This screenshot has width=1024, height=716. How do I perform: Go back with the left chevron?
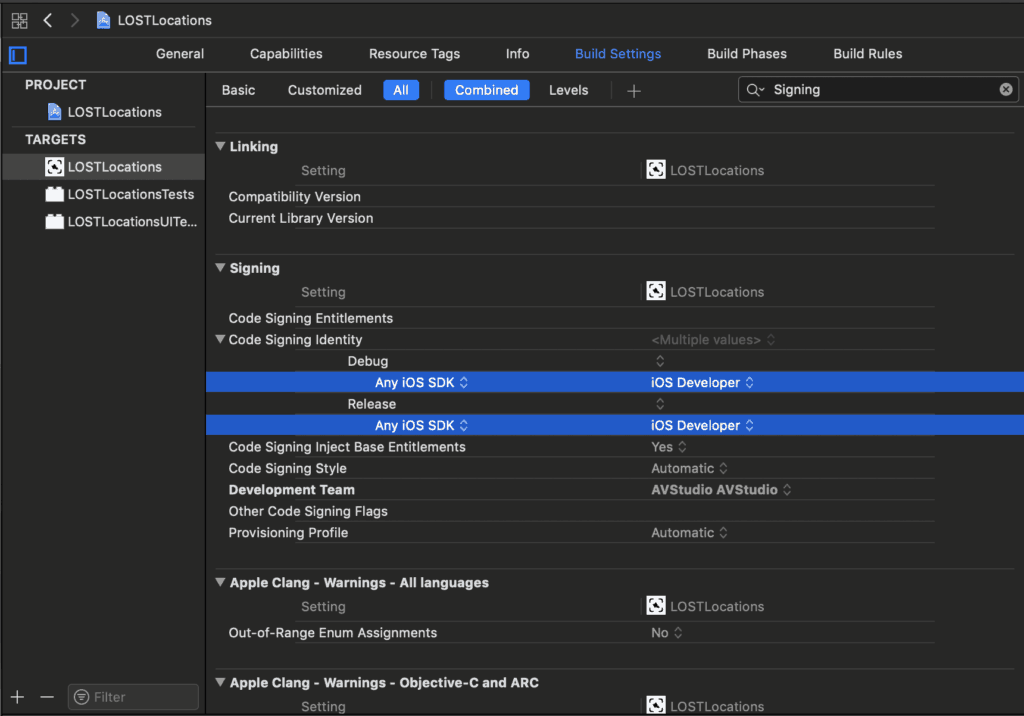(x=48, y=20)
